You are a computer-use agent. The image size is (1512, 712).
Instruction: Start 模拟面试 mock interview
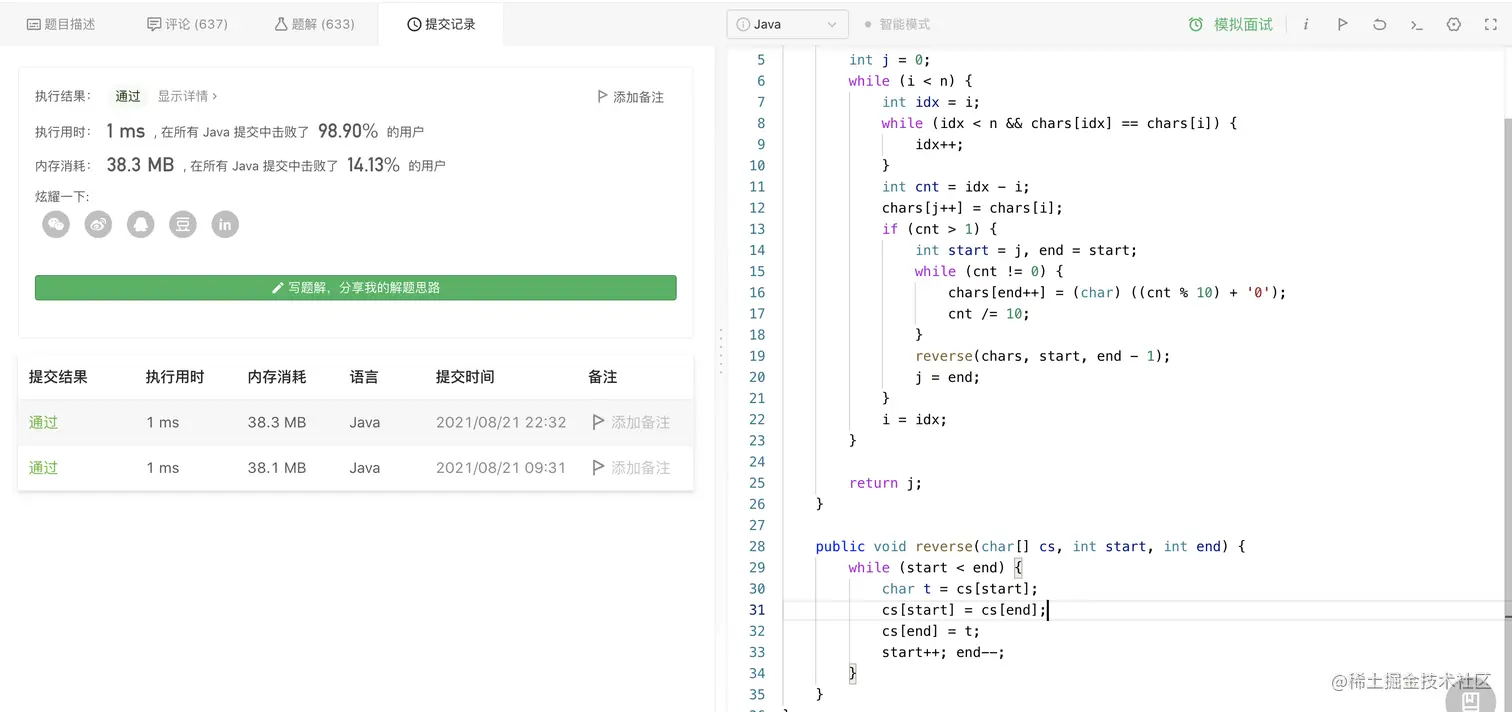(x=1231, y=24)
